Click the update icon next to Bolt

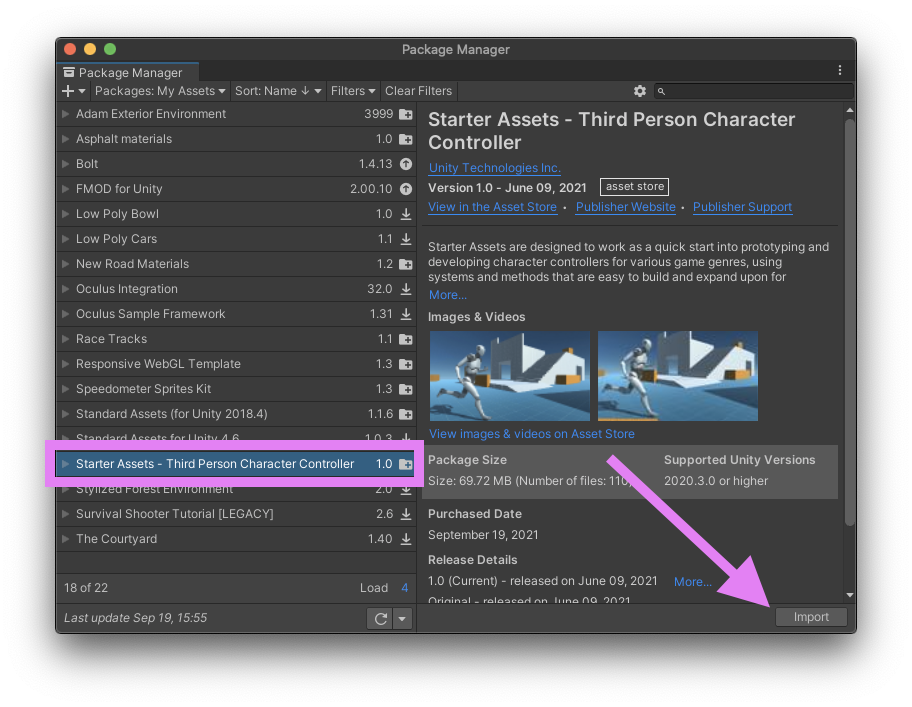(406, 164)
